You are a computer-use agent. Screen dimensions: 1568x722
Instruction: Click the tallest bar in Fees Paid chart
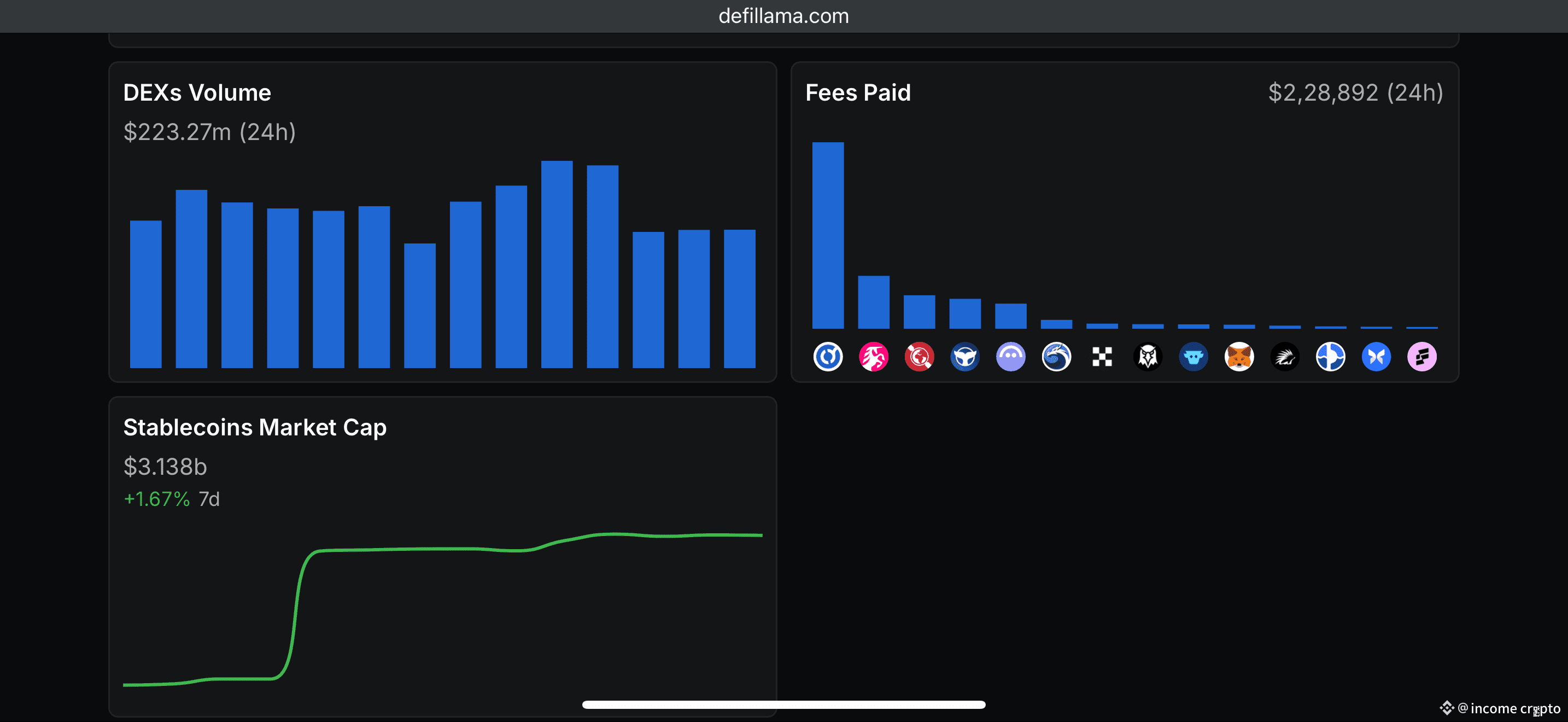[828, 235]
